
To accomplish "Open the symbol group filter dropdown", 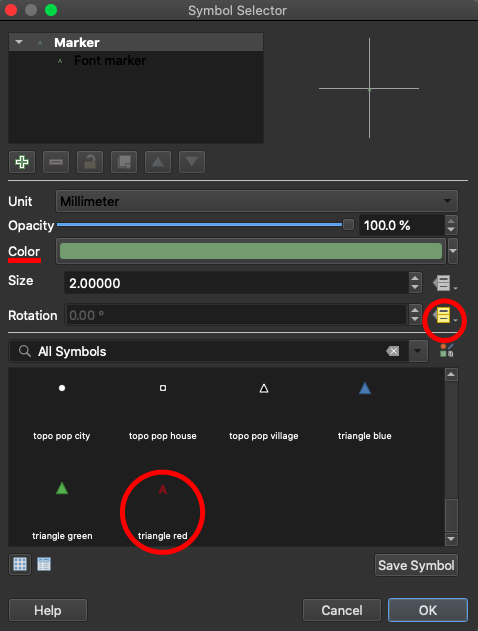I will point(418,351).
